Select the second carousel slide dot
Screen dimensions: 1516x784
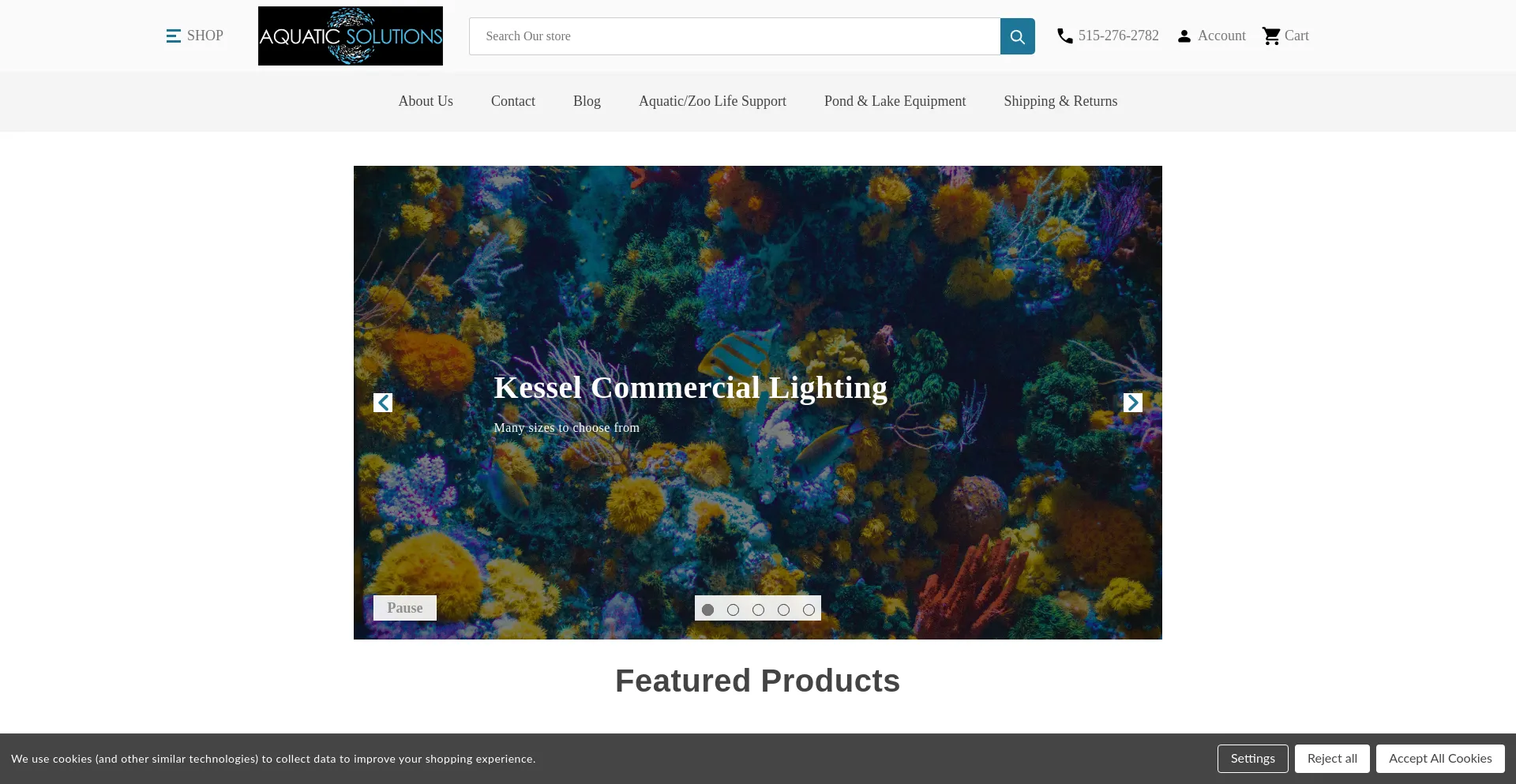pyautogui.click(x=733, y=610)
